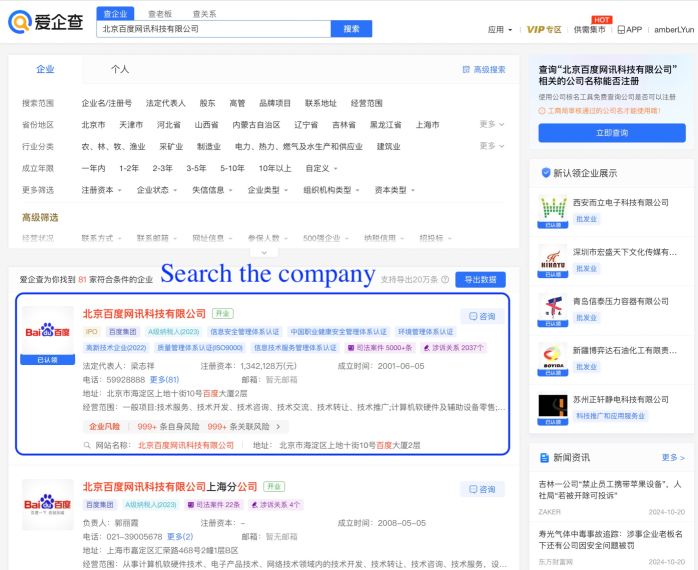Open the 失信信息 filter dropdown
Screen dimensions: 698x570
212,190
